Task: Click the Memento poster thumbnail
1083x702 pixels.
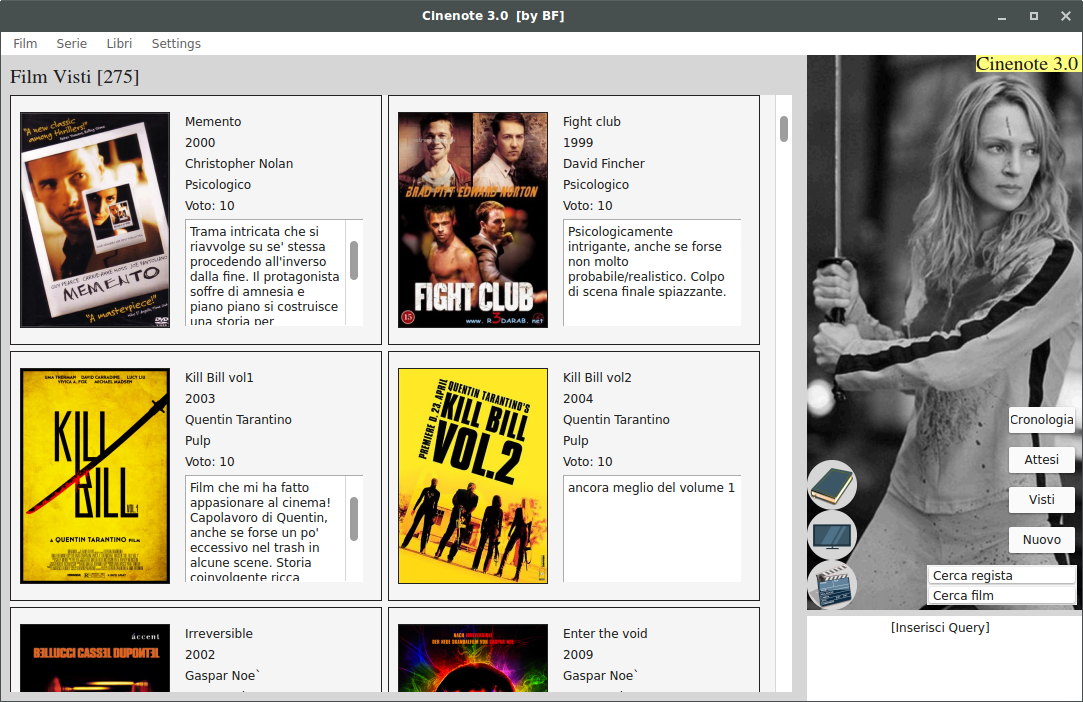Action: pos(95,220)
